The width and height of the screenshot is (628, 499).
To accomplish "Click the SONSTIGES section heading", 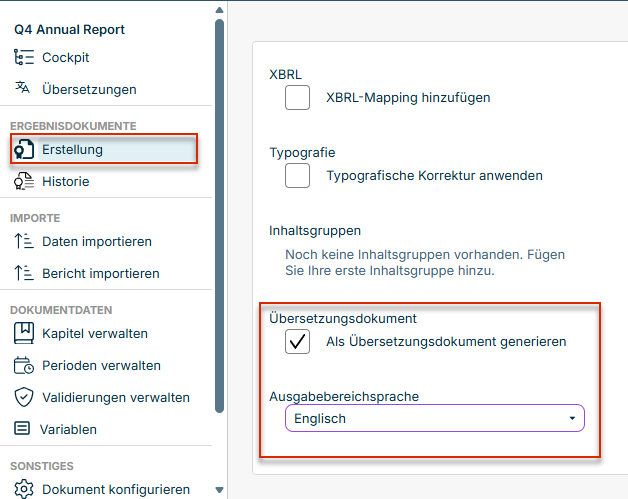I will pos(42,466).
